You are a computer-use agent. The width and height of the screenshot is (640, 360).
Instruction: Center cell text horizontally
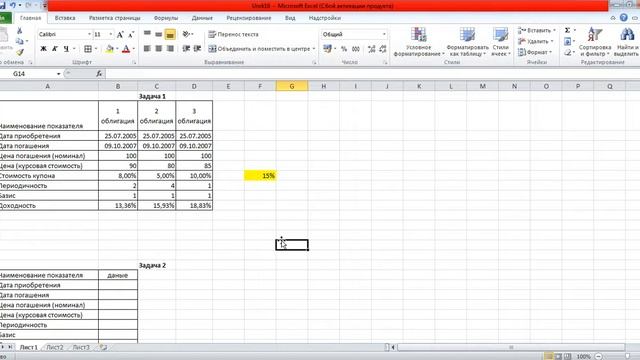point(159,49)
